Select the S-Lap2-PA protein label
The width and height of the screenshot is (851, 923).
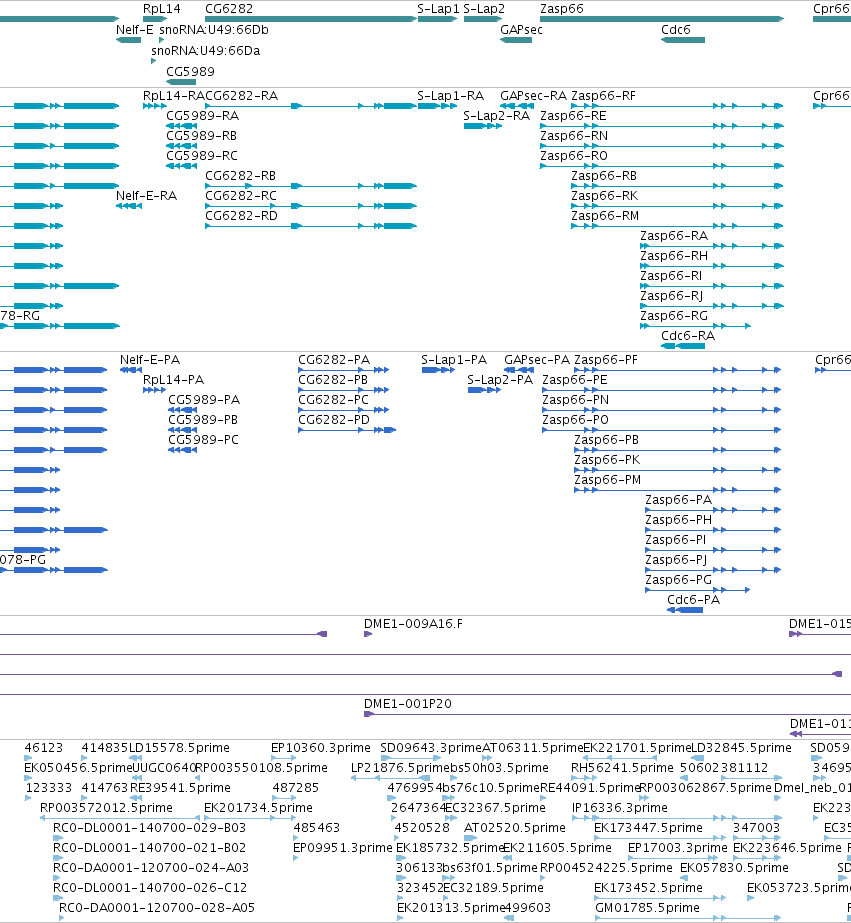coord(500,380)
